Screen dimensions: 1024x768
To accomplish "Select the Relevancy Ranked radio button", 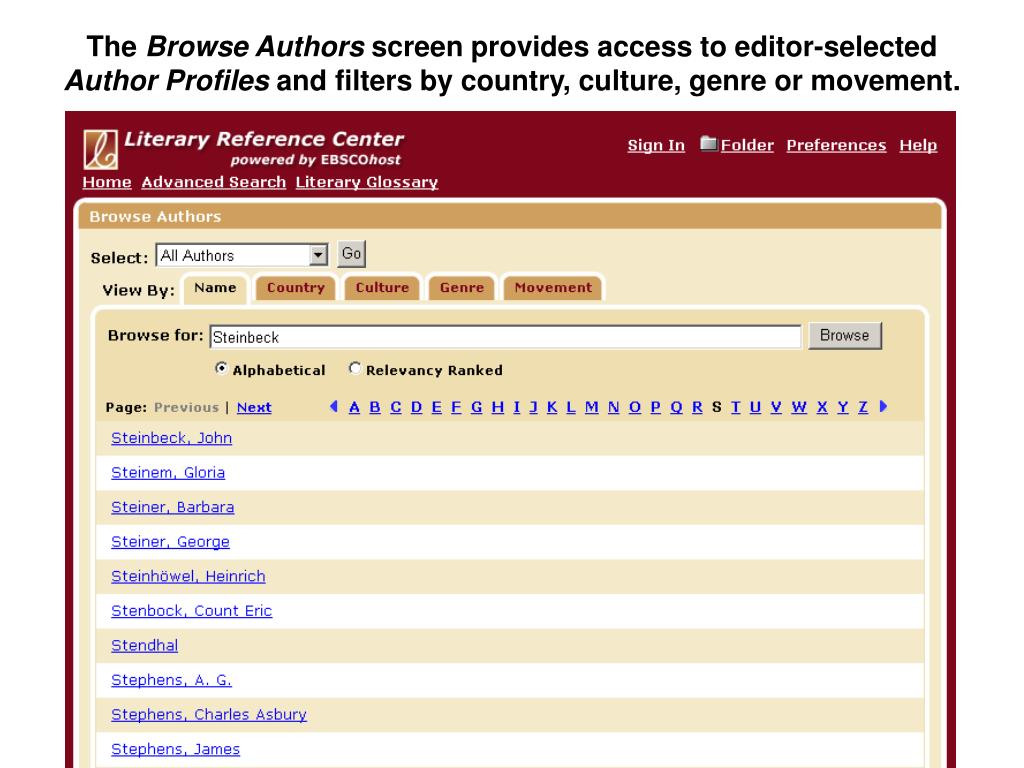I will point(355,368).
